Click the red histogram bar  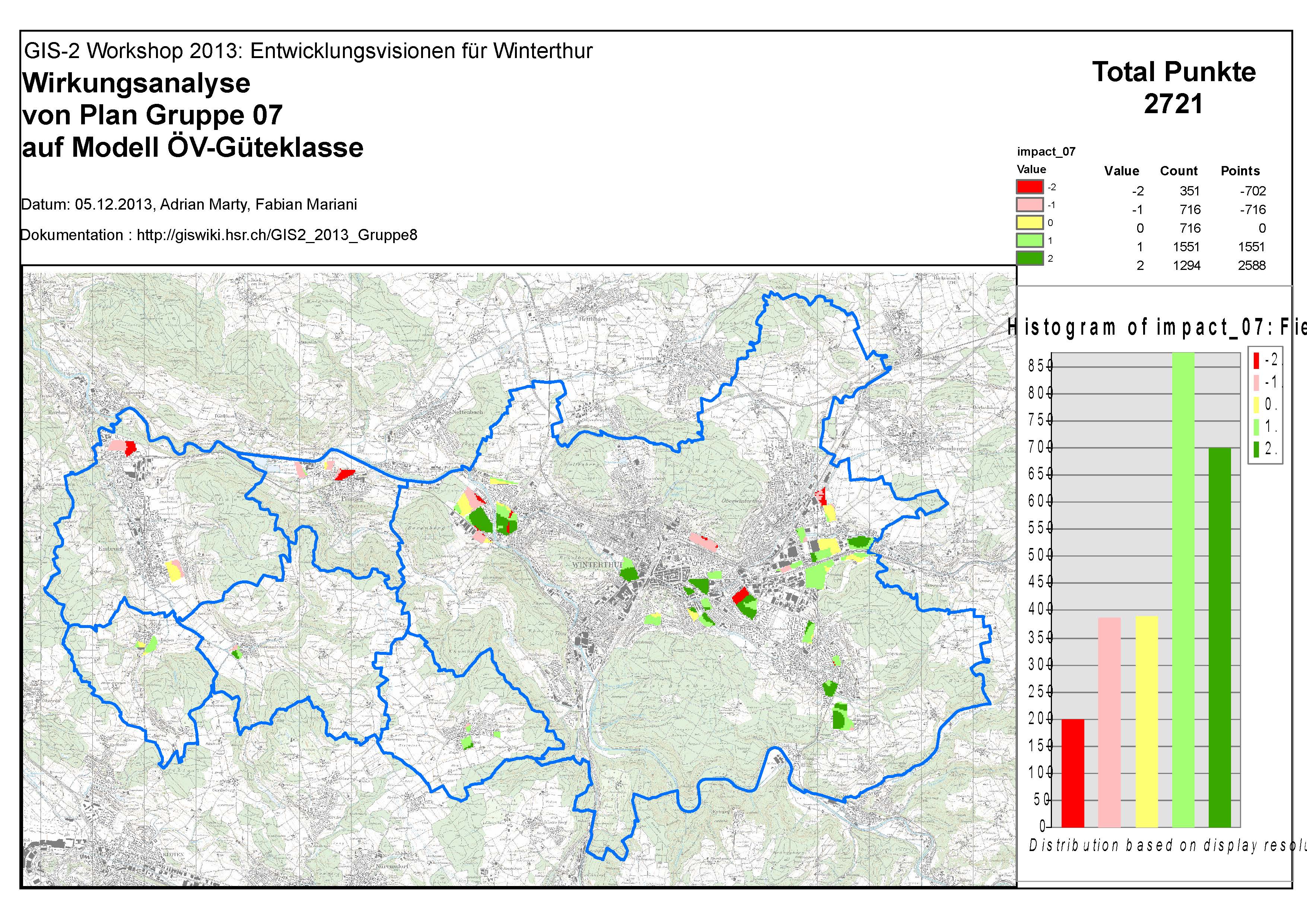1073,772
